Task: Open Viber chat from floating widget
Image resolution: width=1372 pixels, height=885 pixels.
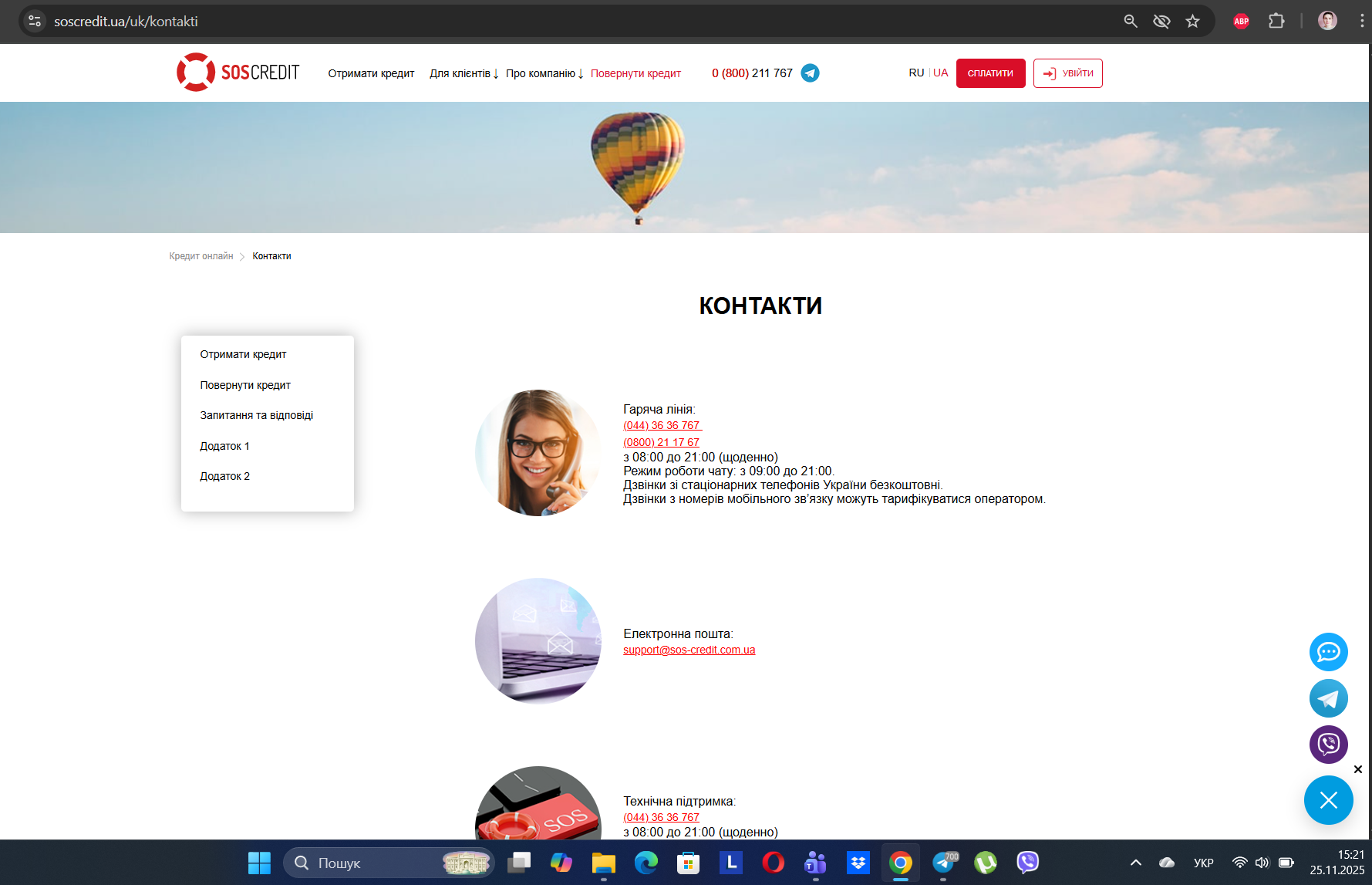Action: (1328, 745)
